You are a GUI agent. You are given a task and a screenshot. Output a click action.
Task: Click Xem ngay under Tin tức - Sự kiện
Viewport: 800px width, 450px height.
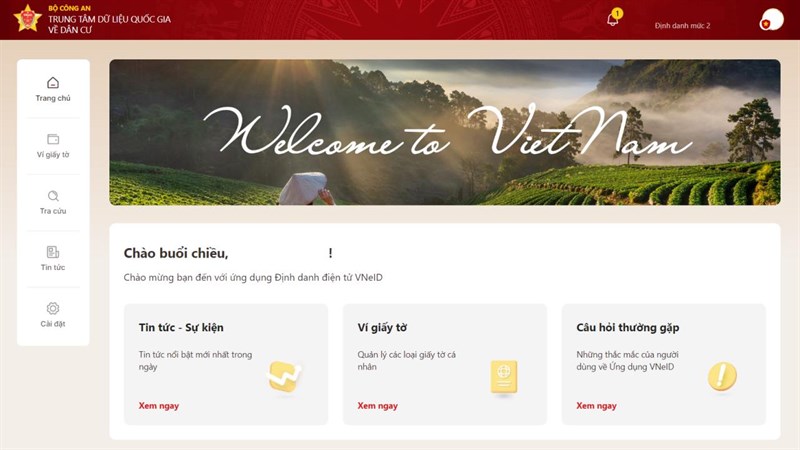tap(159, 406)
